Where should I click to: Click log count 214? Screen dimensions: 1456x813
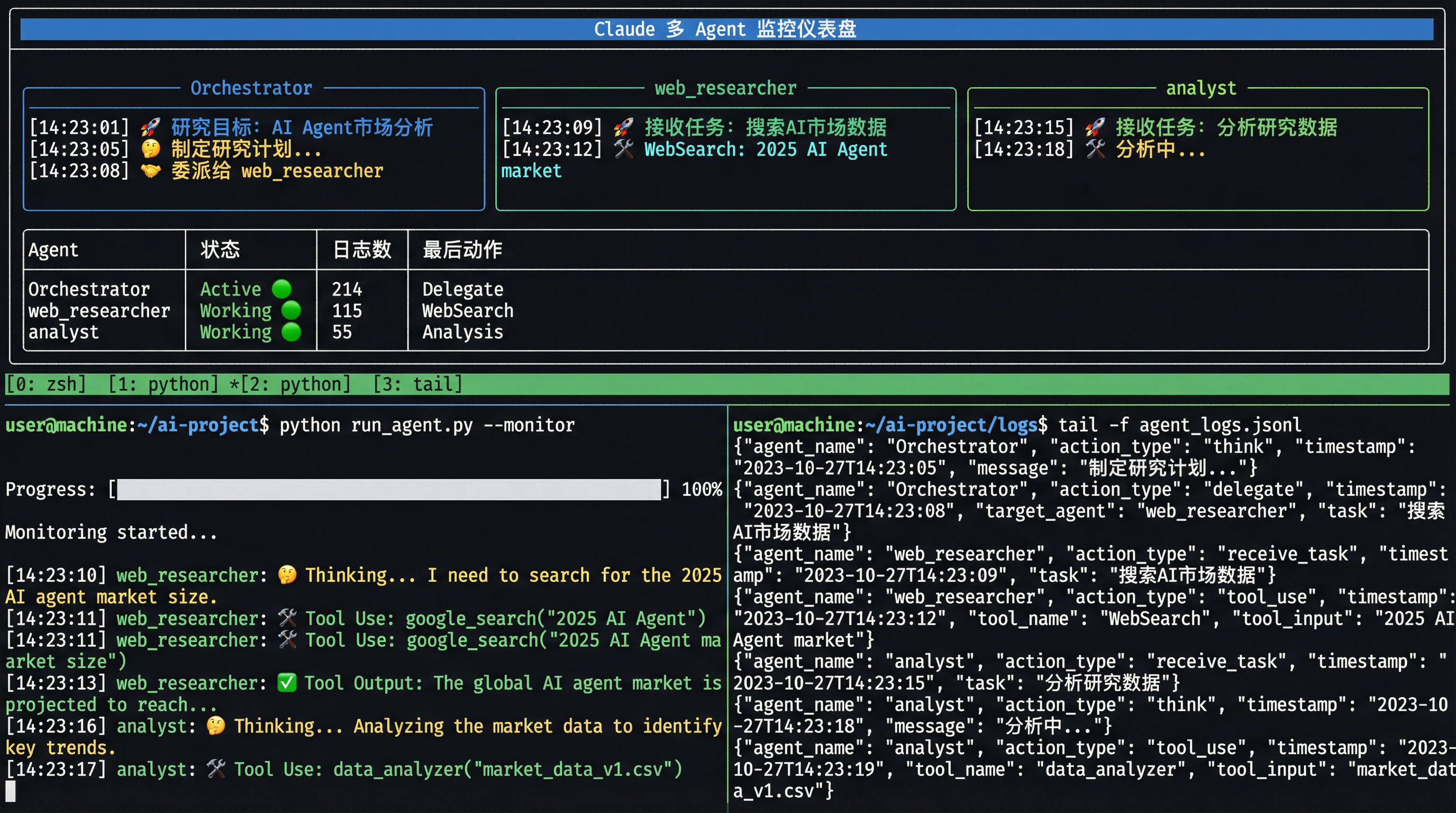point(347,289)
